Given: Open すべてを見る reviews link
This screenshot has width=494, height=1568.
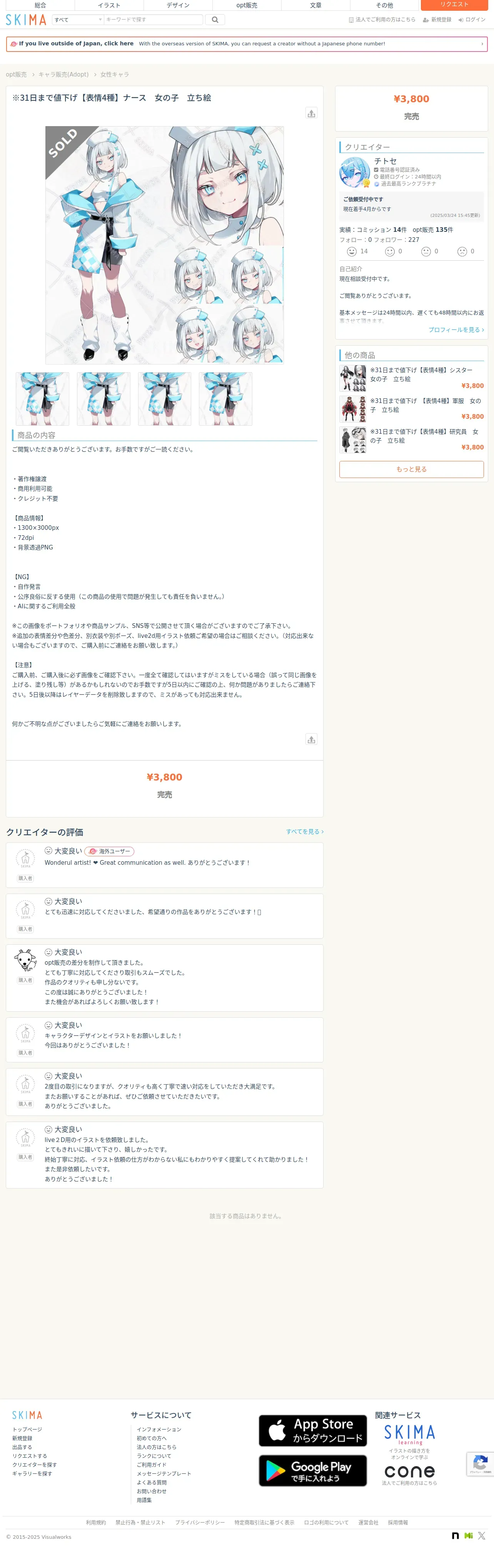Looking at the screenshot, I should tap(305, 831).
